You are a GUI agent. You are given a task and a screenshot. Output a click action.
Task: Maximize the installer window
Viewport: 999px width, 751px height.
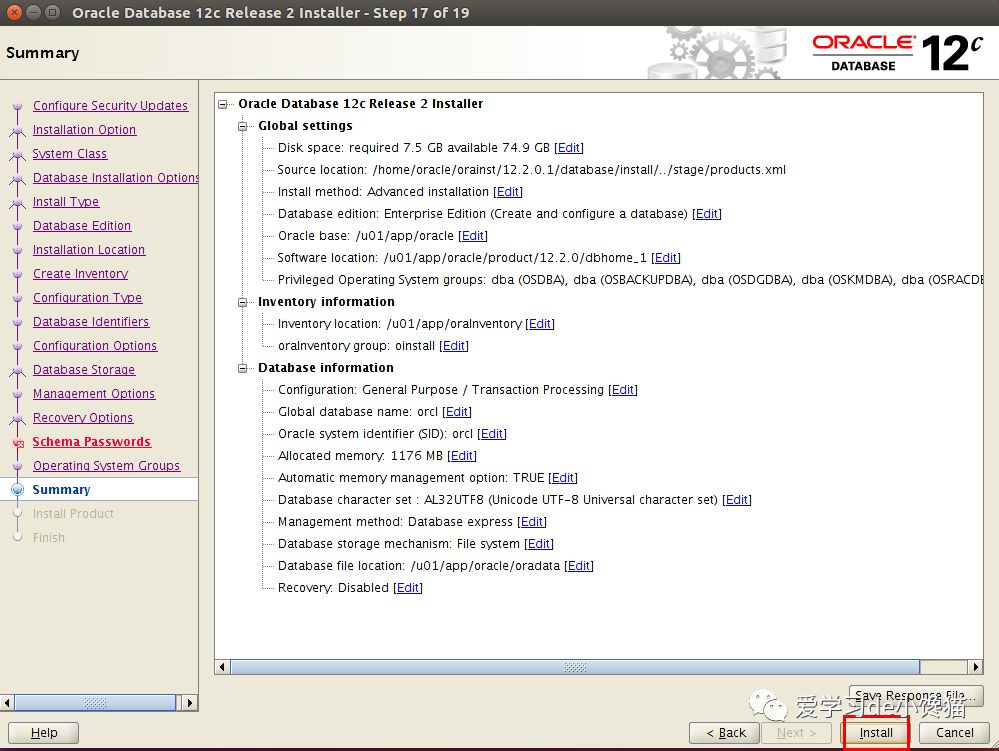tap(53, 12)
